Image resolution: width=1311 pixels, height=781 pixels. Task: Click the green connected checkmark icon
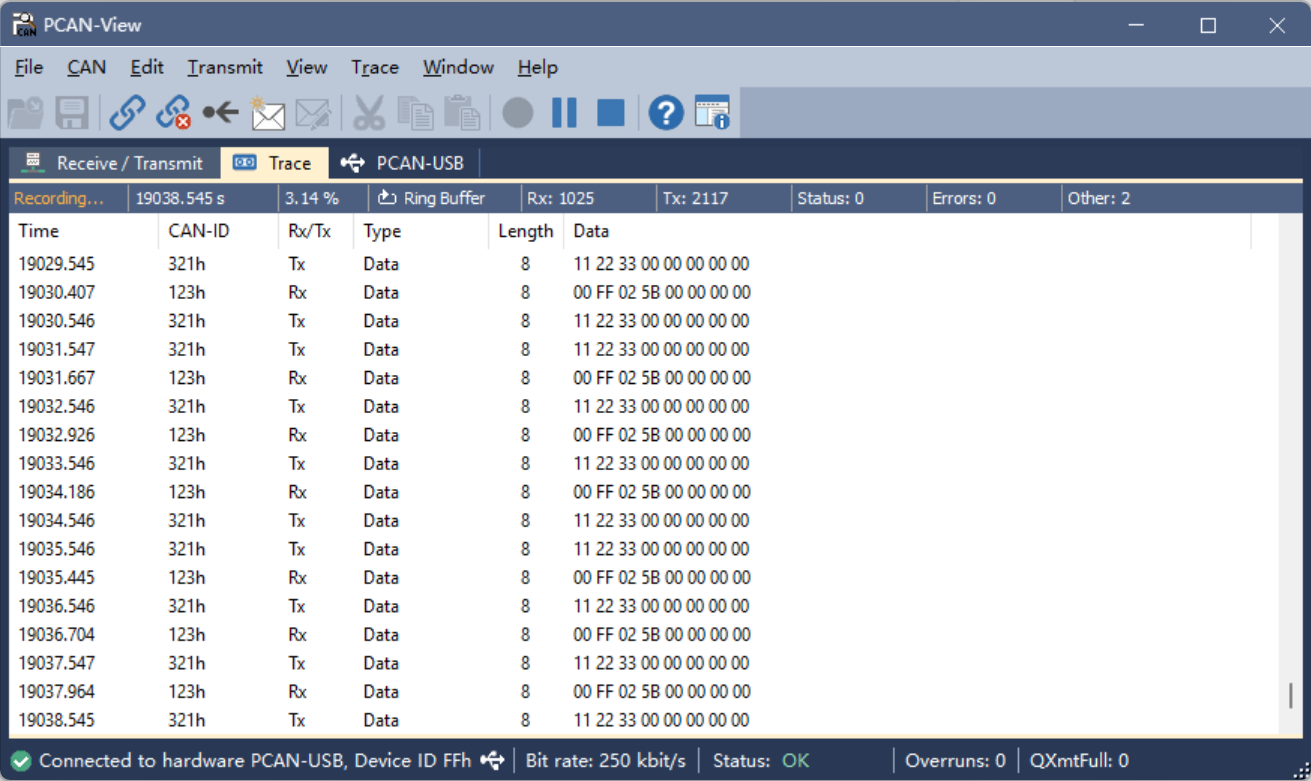22,761
